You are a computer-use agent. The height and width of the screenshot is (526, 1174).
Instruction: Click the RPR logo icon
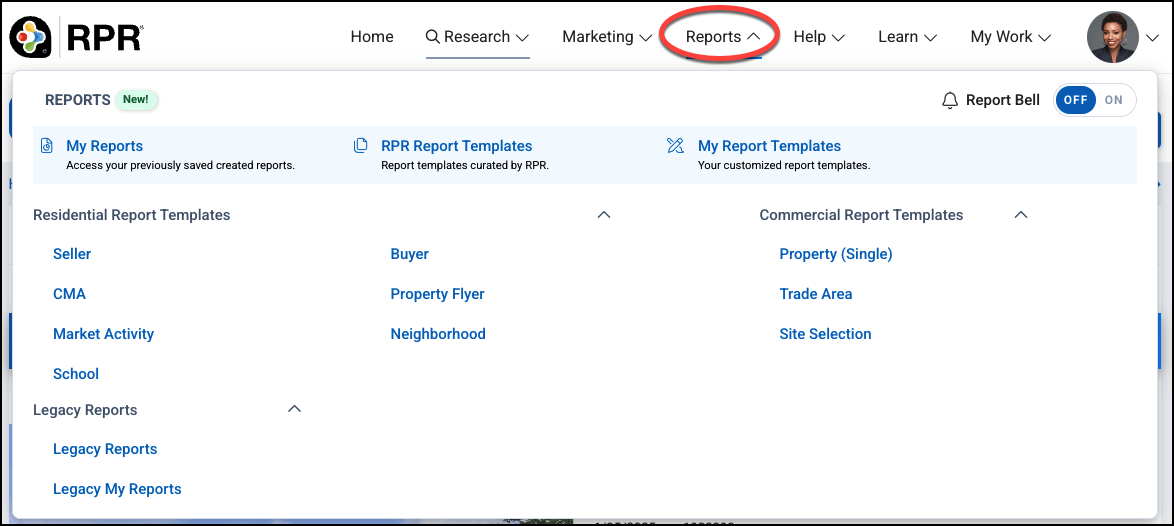[x=30, y=37]
